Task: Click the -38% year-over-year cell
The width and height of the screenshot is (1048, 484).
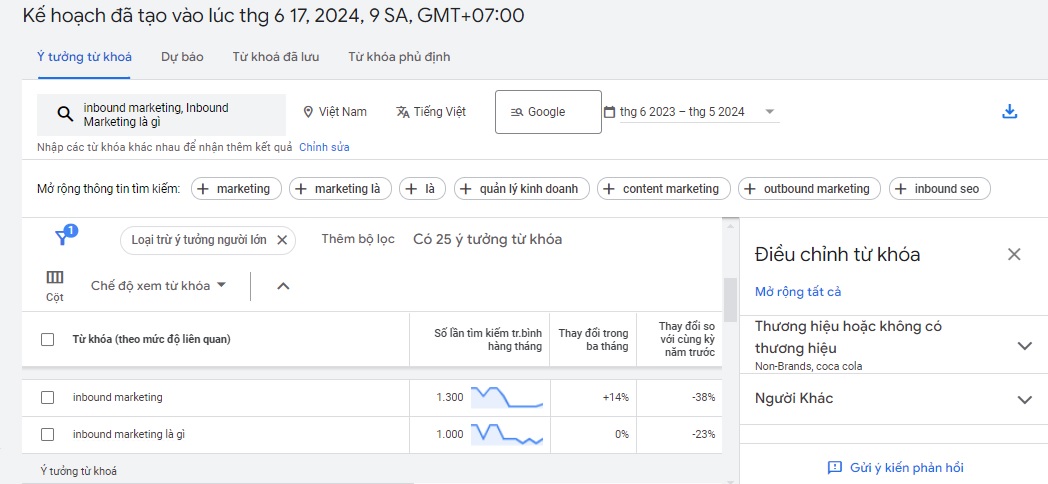Action: tap(703, 397)
